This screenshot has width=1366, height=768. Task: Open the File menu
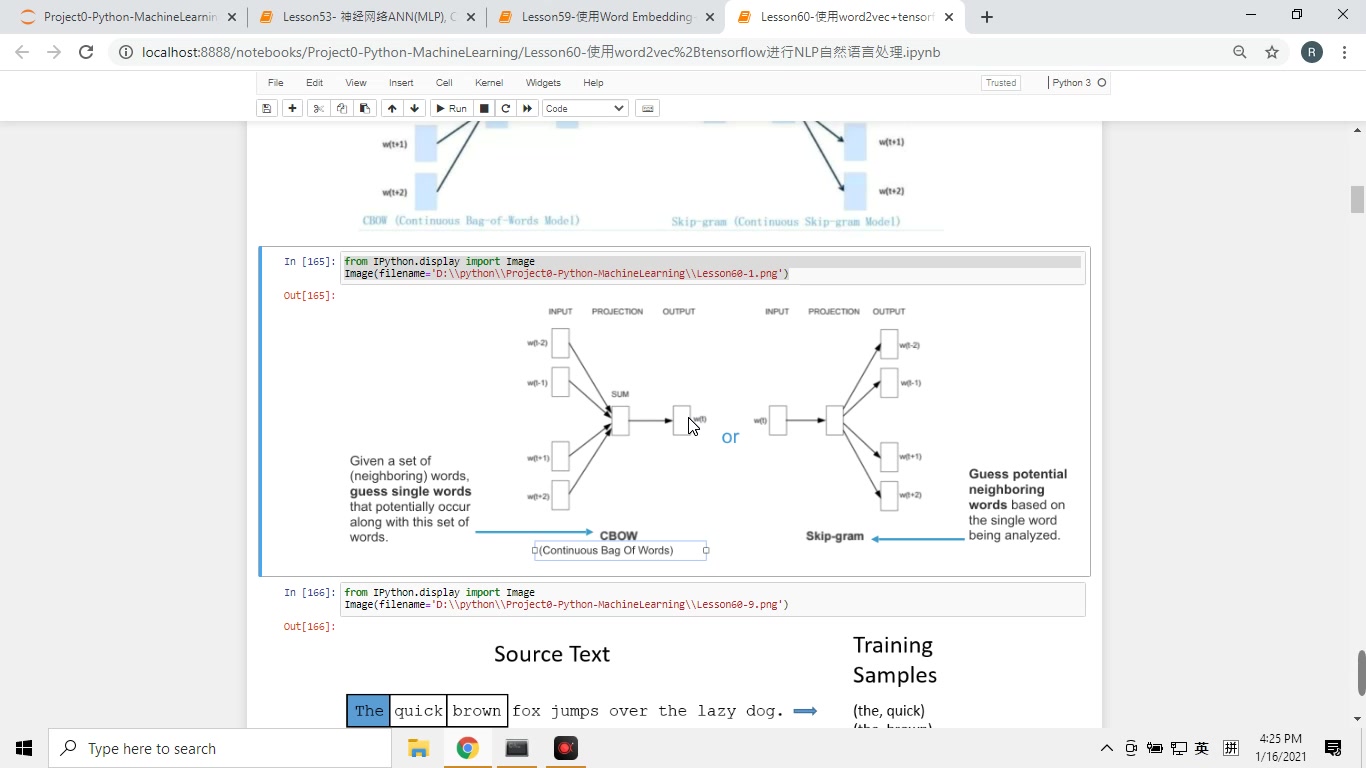coord(275,83)
